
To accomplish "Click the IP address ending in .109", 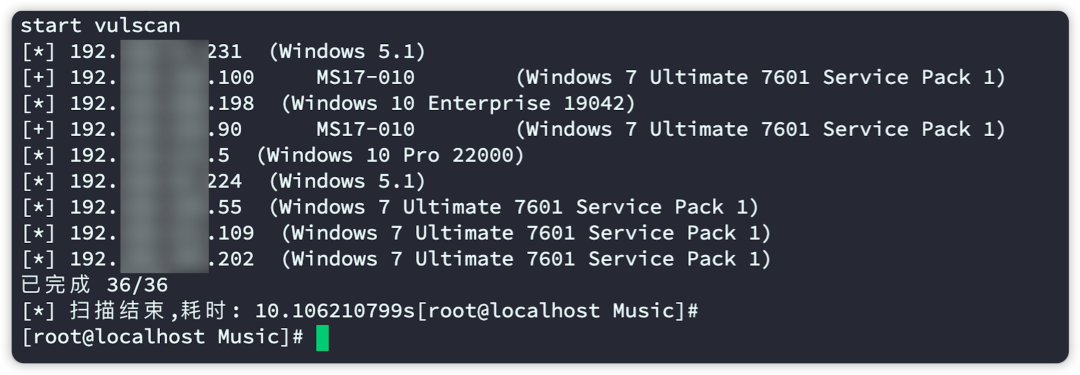I will (162, 233).
